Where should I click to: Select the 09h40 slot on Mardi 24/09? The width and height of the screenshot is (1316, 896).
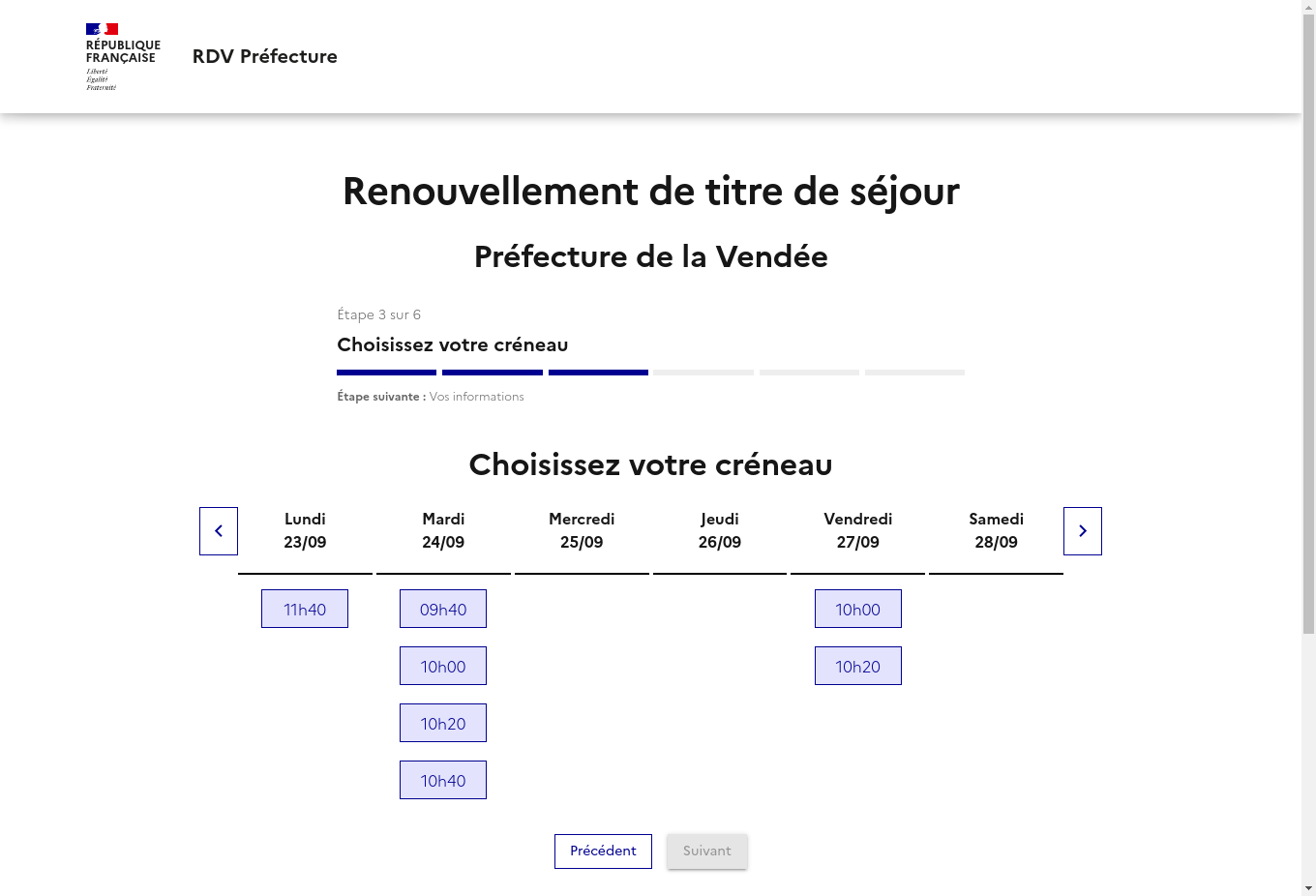point(443,609)
